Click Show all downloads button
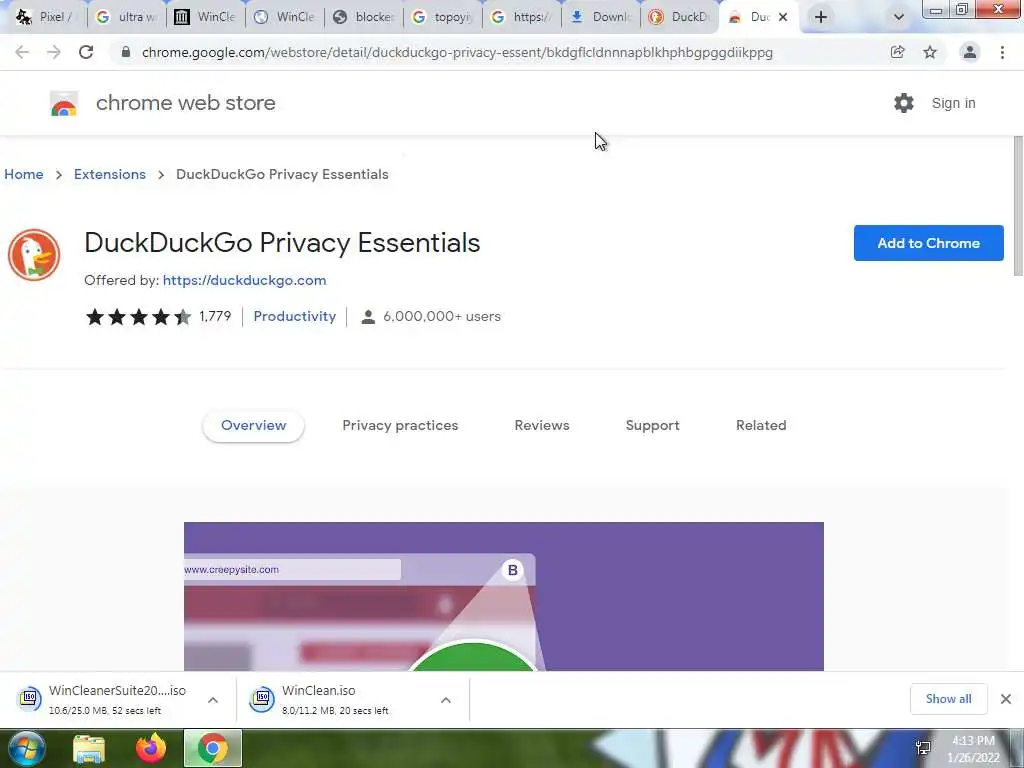The width and height of the screenshot is (1024, 768). [x=948, y=699]
